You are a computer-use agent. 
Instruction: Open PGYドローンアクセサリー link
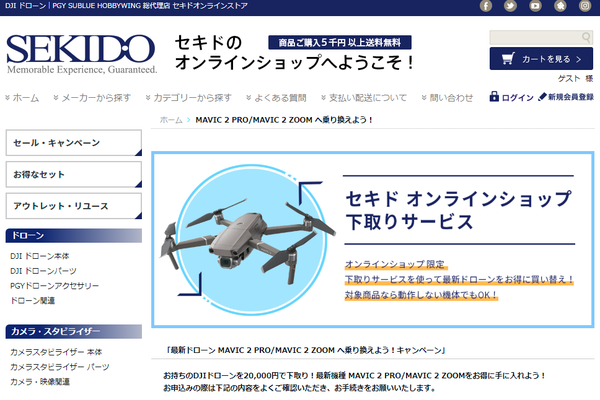(x=54, y=286)
